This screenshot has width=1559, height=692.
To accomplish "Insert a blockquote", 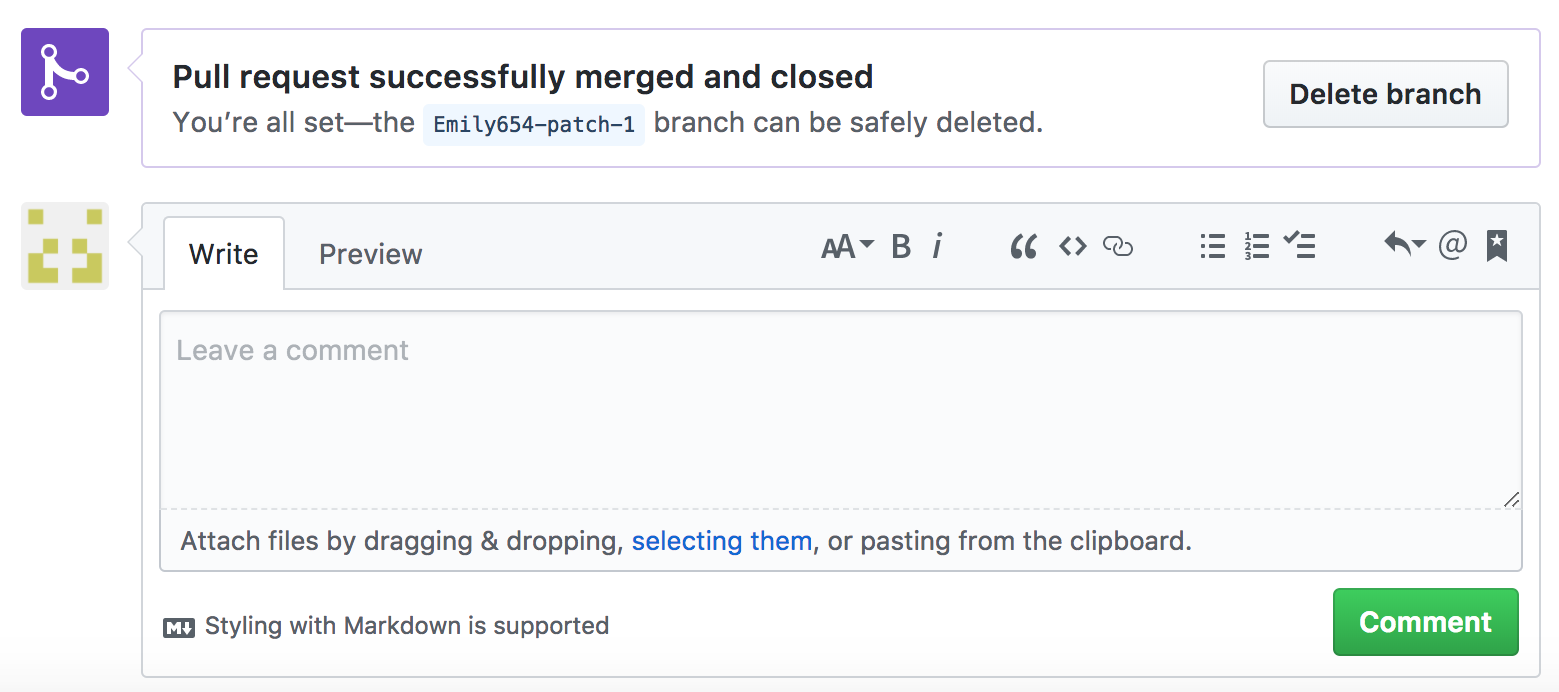I will pyautogui.click(x=1023, y=246).
